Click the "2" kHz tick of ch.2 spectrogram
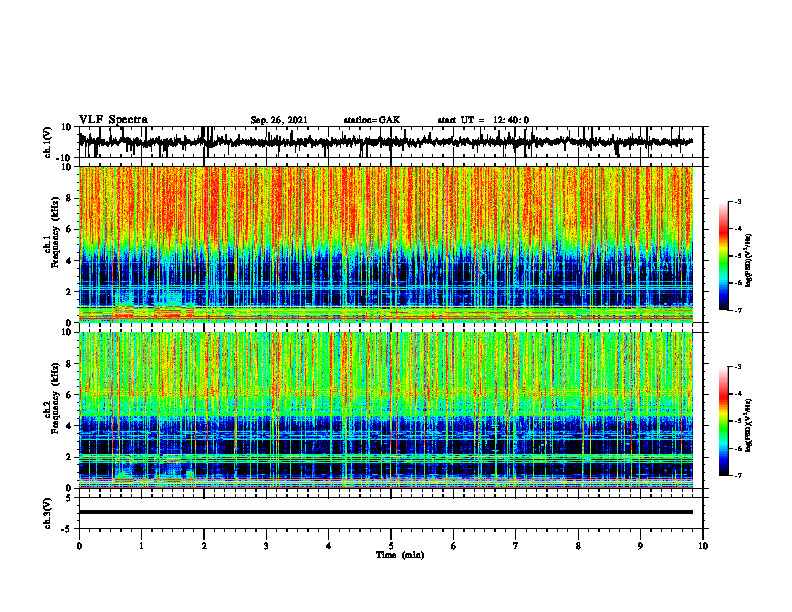Screen dimensions: 792x612 click(69, 457)
